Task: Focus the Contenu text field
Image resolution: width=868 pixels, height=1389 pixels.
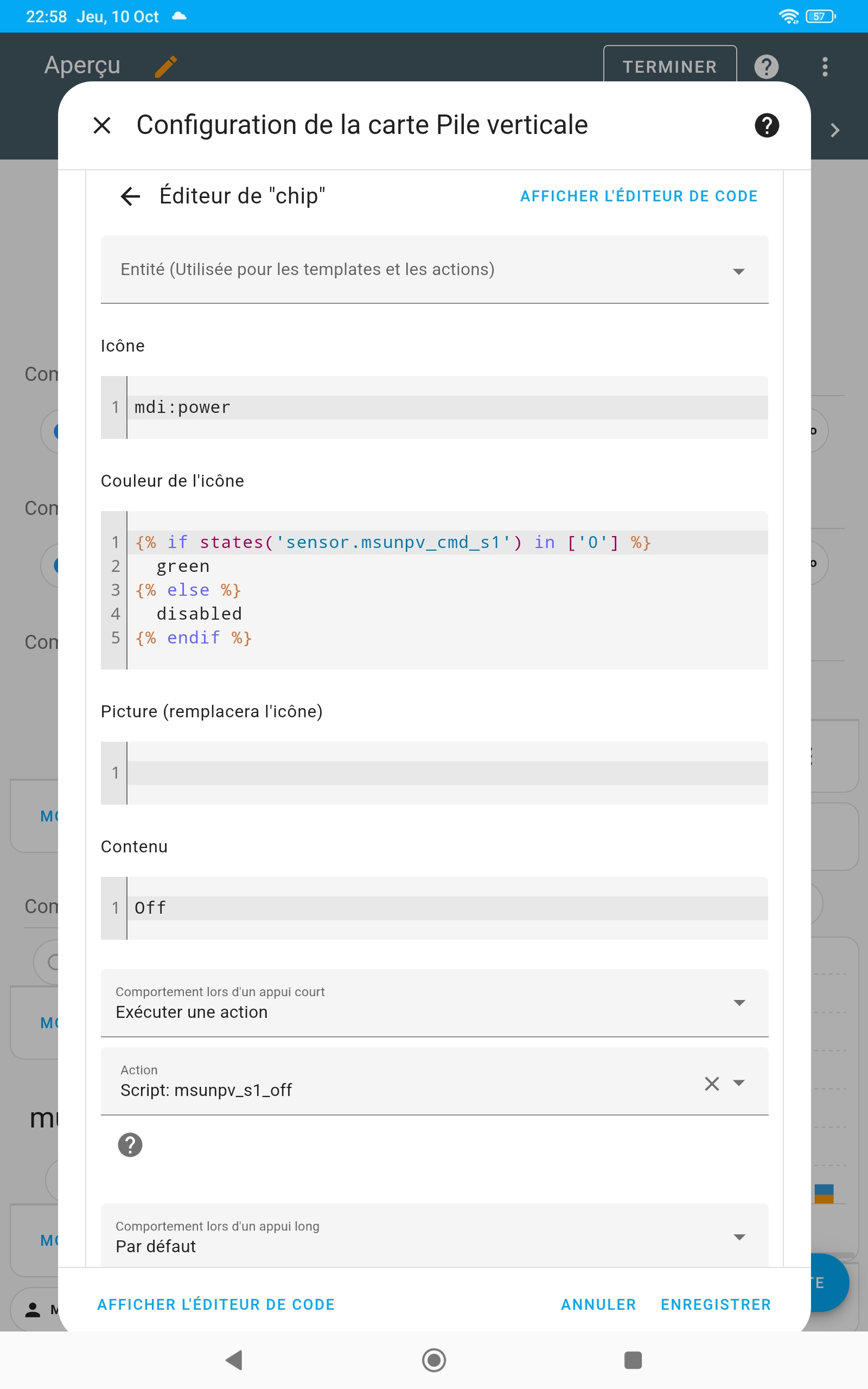Action: pyautogui.click(x=446, y=908)
